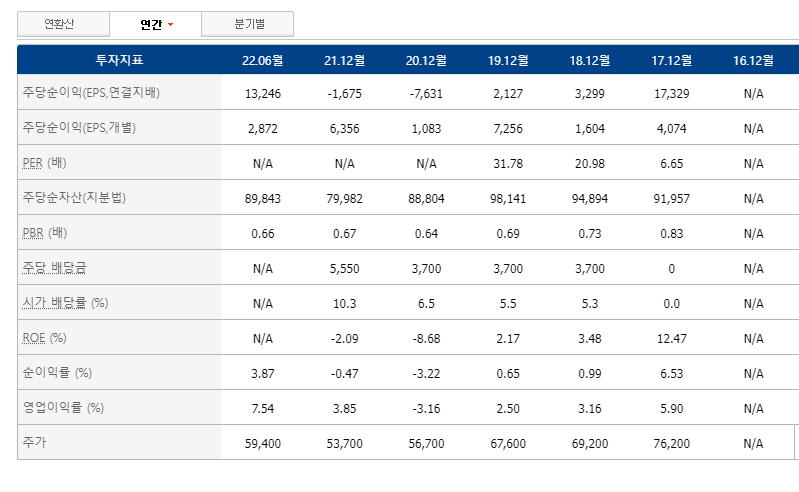Image resolution: width=799 pixels, height=492 pixels.
Task: Click net margin value 6.53
Action: [x=672, y=374]
